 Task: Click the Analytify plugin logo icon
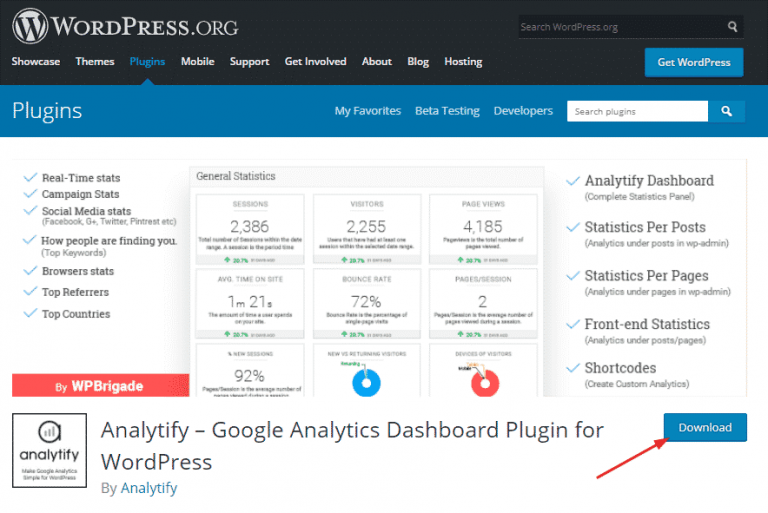(x=49, y=450)
